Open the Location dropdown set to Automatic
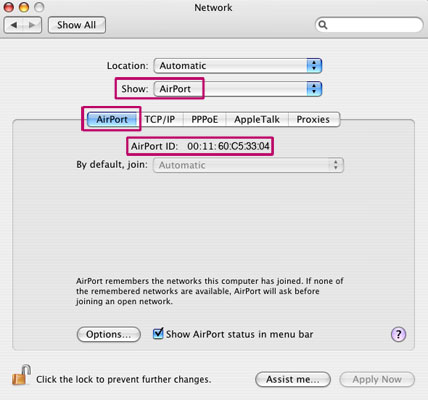 tap(238, 66)
